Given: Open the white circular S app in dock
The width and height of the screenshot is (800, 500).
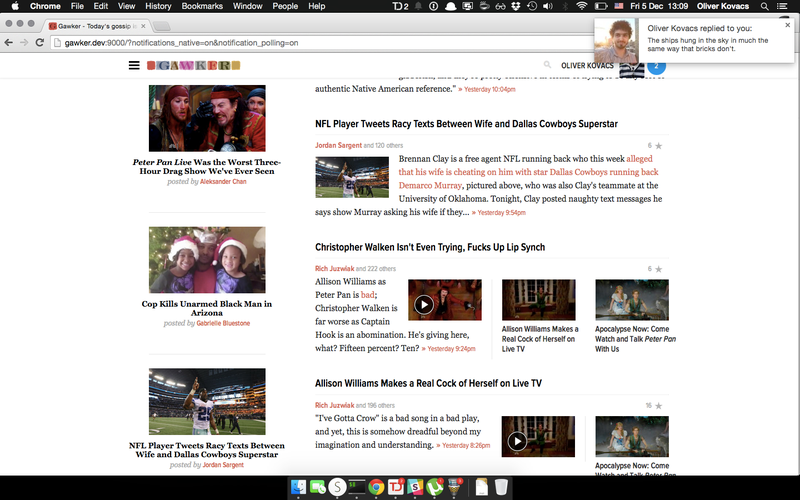Looking at the screenshot, I should tap(337, 487).
